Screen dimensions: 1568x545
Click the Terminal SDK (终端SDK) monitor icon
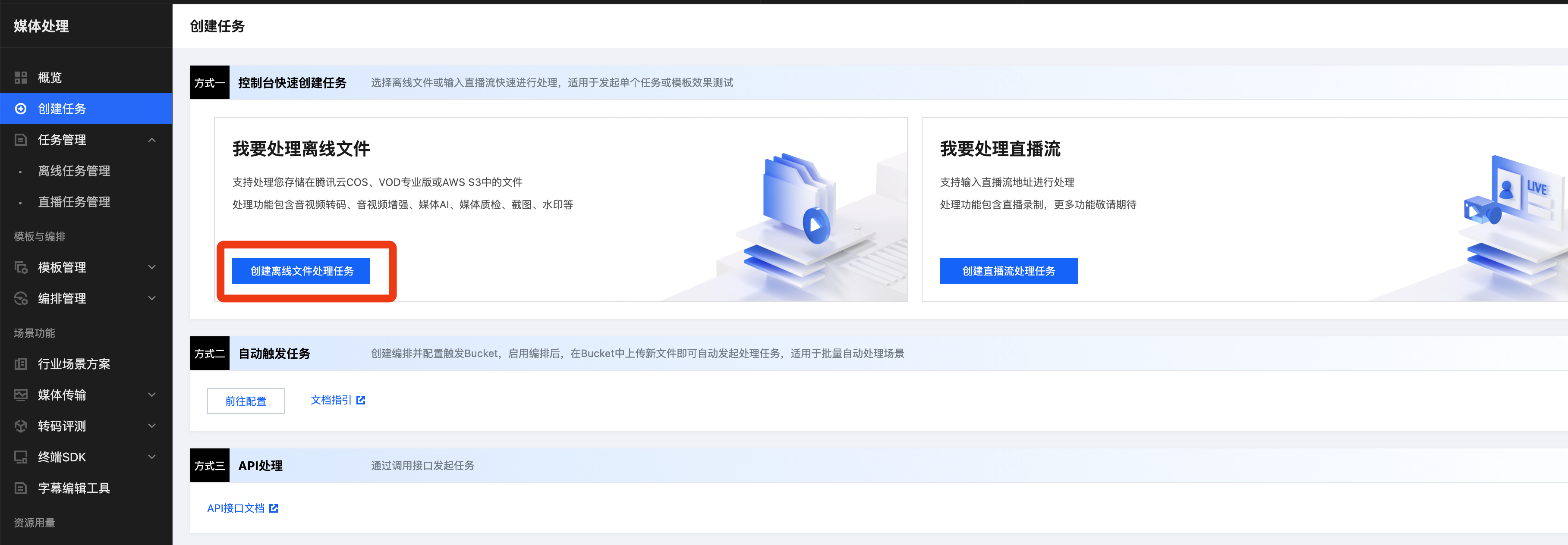(x=21, y=457)
